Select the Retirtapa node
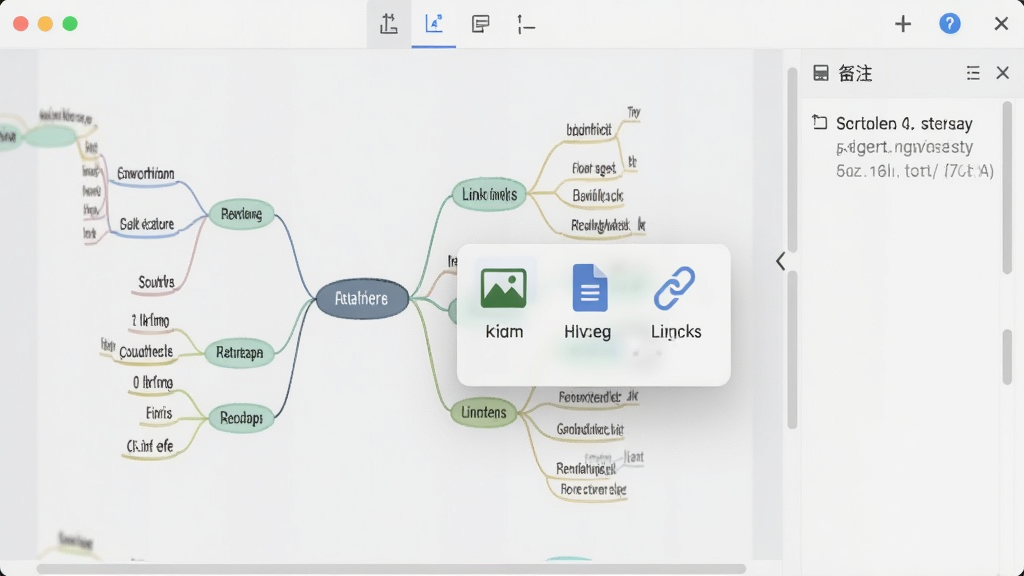Viewport: 1024px width, 576px height. (239, 353)
